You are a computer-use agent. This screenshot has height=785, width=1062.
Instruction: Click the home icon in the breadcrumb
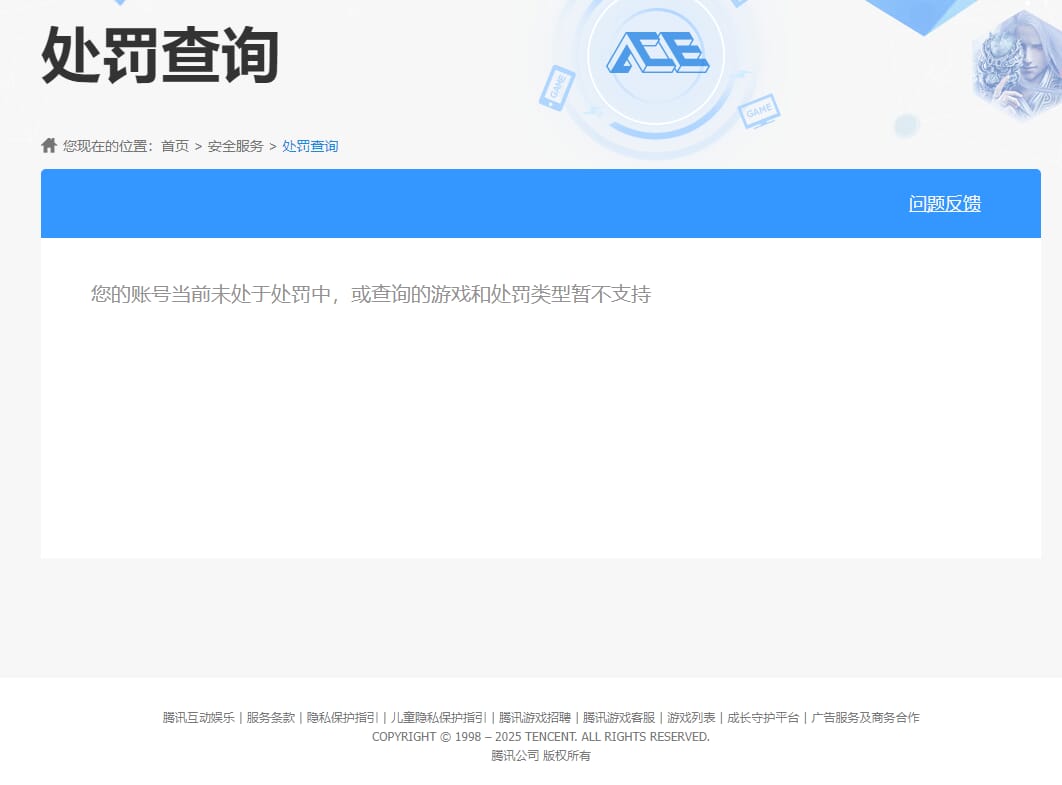tap(49, 146)
